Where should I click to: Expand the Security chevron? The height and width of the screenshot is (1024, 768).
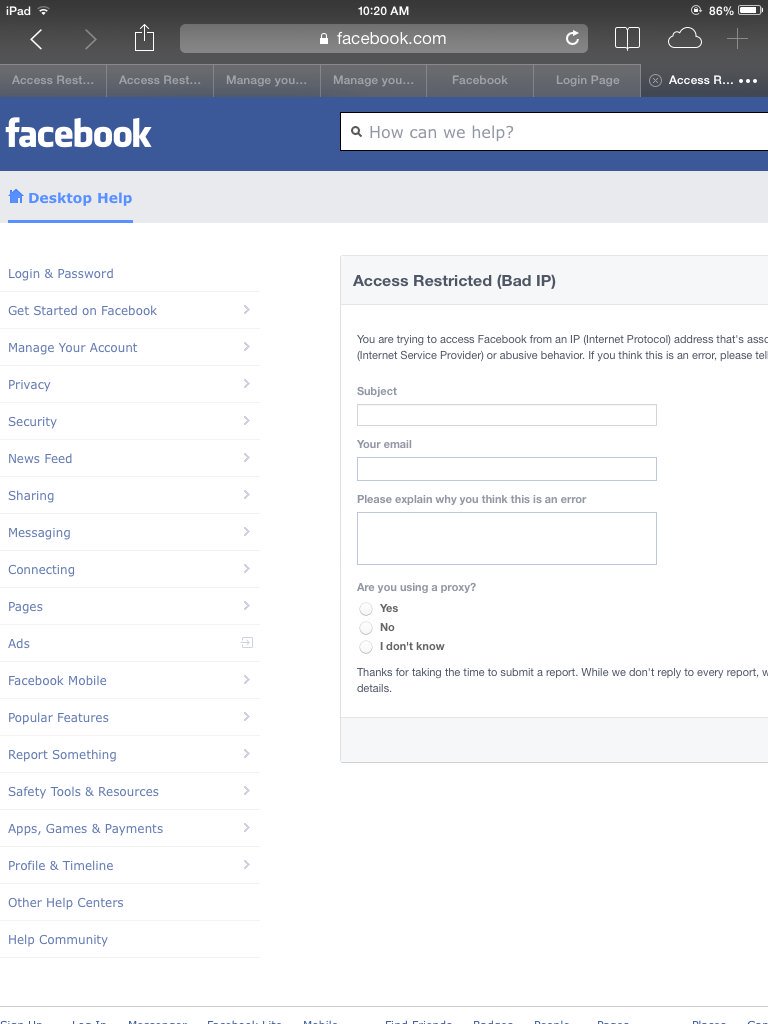(246, 421)
